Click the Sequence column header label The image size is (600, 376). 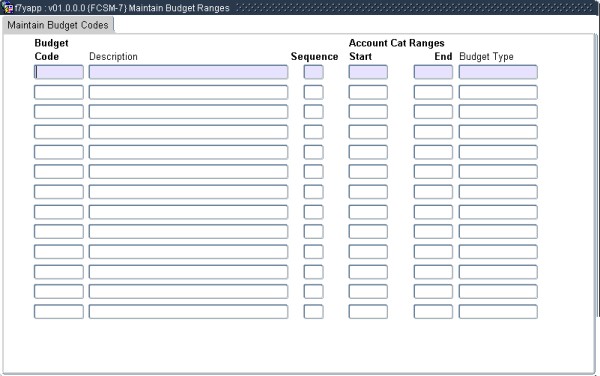(314, 57)
